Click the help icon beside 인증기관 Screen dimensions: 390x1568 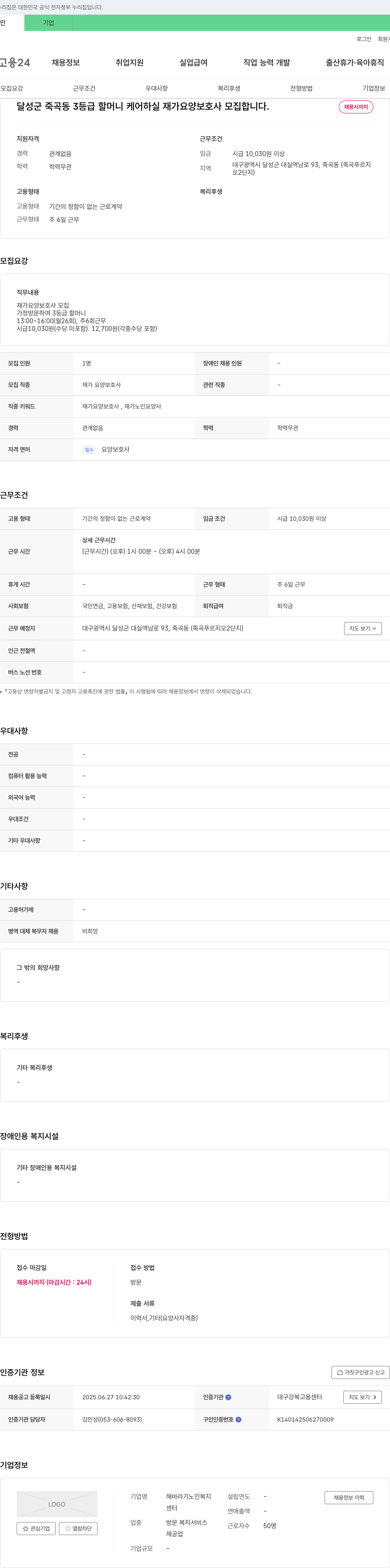pos(228,1397)
